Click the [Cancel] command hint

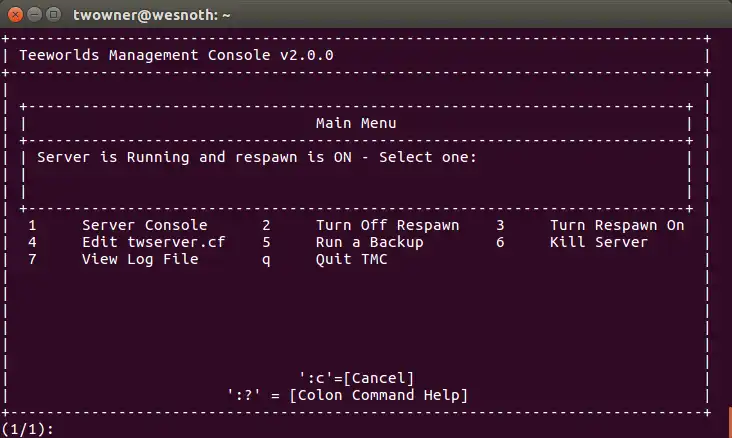[356, 377]
